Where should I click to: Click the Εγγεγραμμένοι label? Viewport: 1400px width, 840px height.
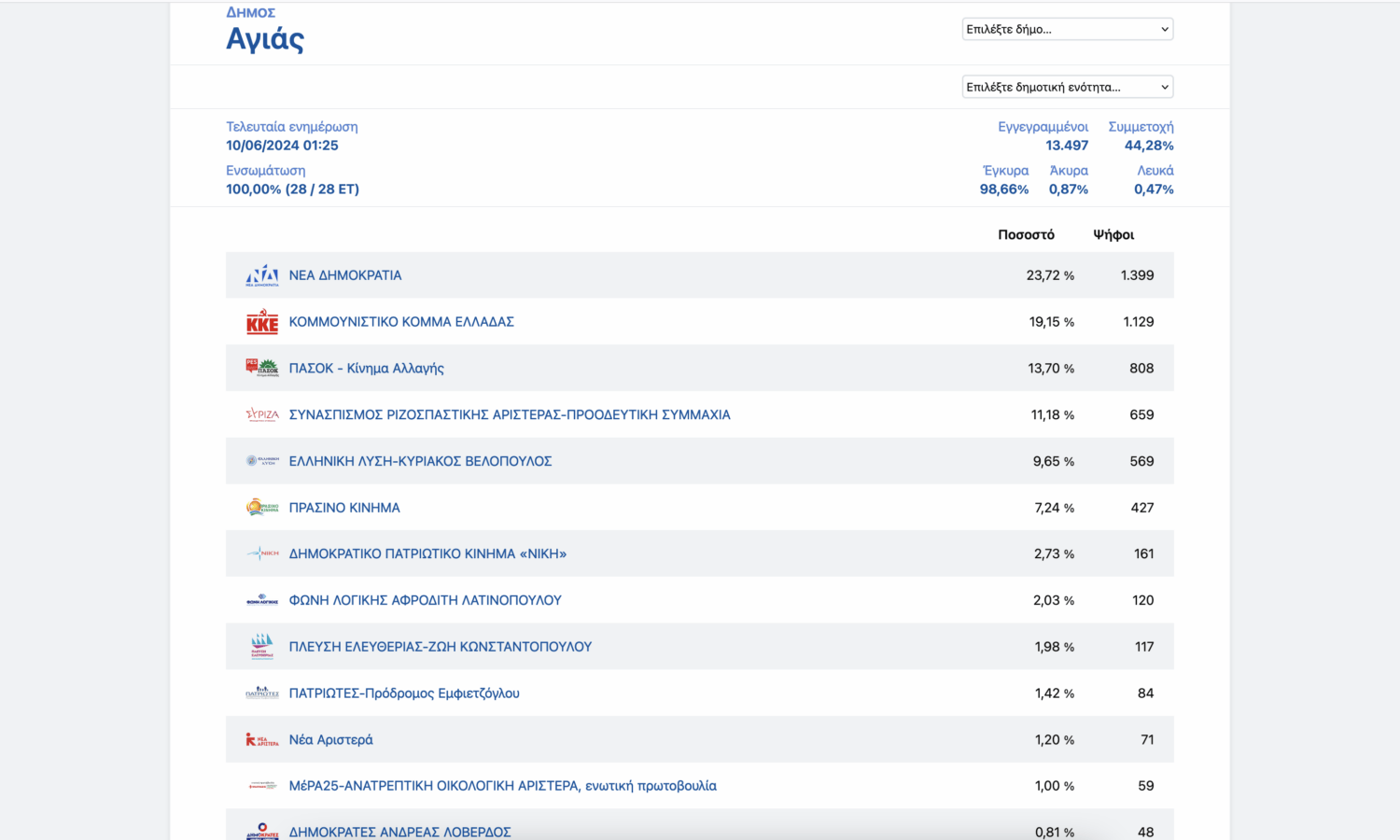1043,127
